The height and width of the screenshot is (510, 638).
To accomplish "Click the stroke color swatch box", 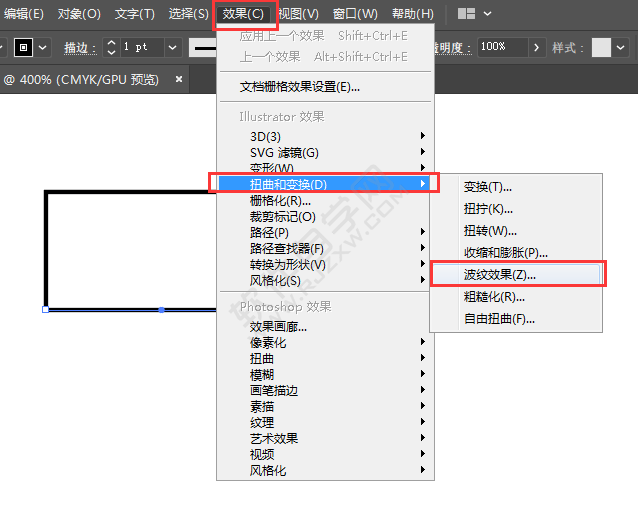I will click(x=24, y=48).
